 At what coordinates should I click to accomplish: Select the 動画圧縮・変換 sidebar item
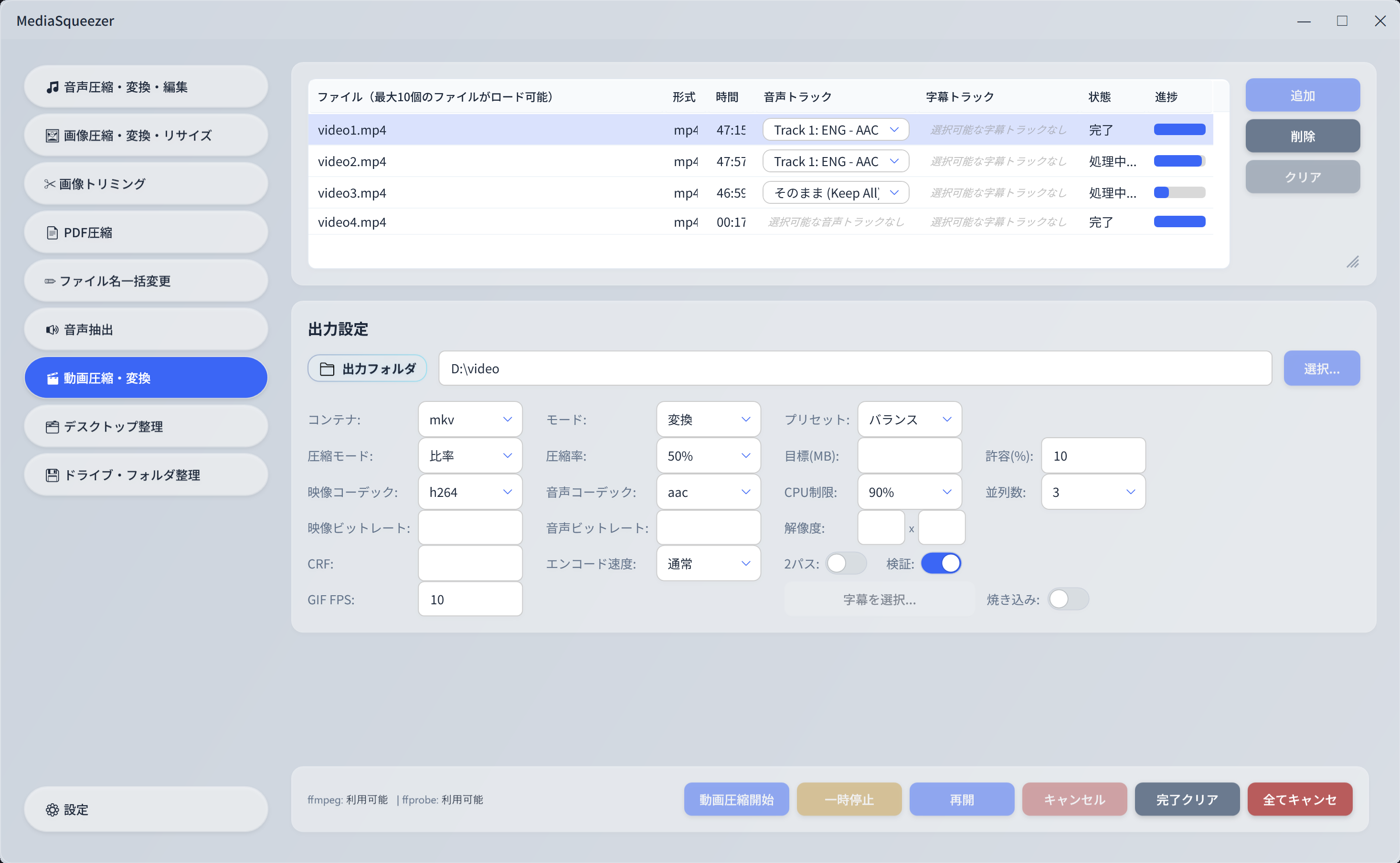(146, 378)
